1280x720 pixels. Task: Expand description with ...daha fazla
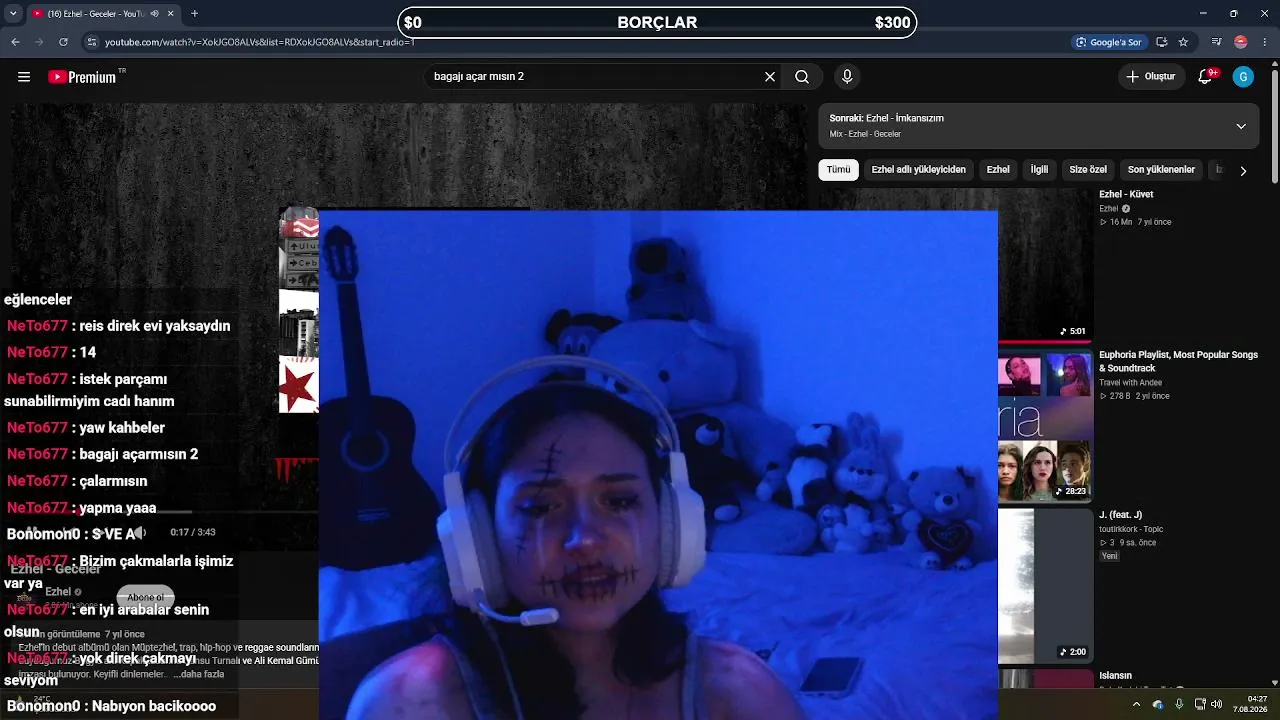(x=199, y=674)
